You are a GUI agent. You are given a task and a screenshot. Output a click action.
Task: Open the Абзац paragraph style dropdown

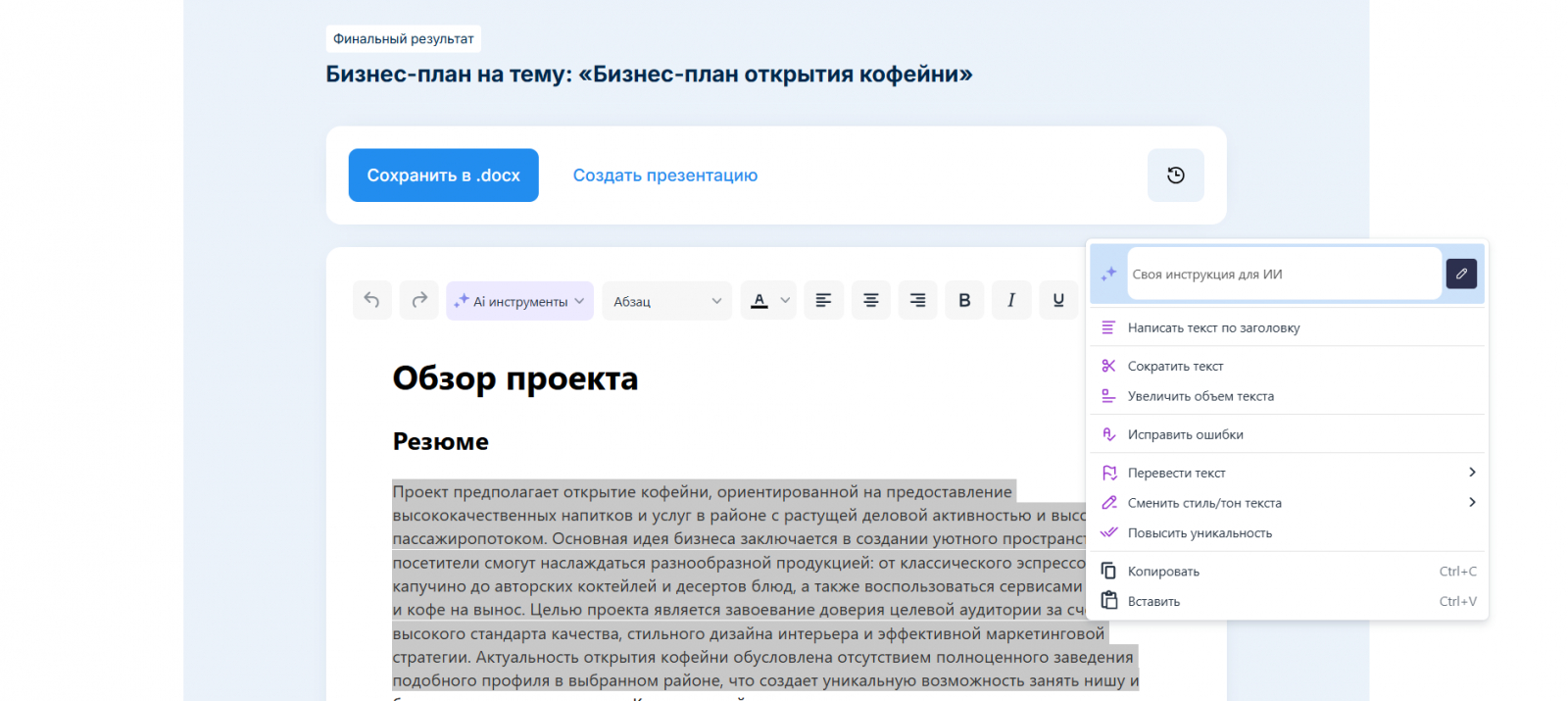click(x=666, y=301)
